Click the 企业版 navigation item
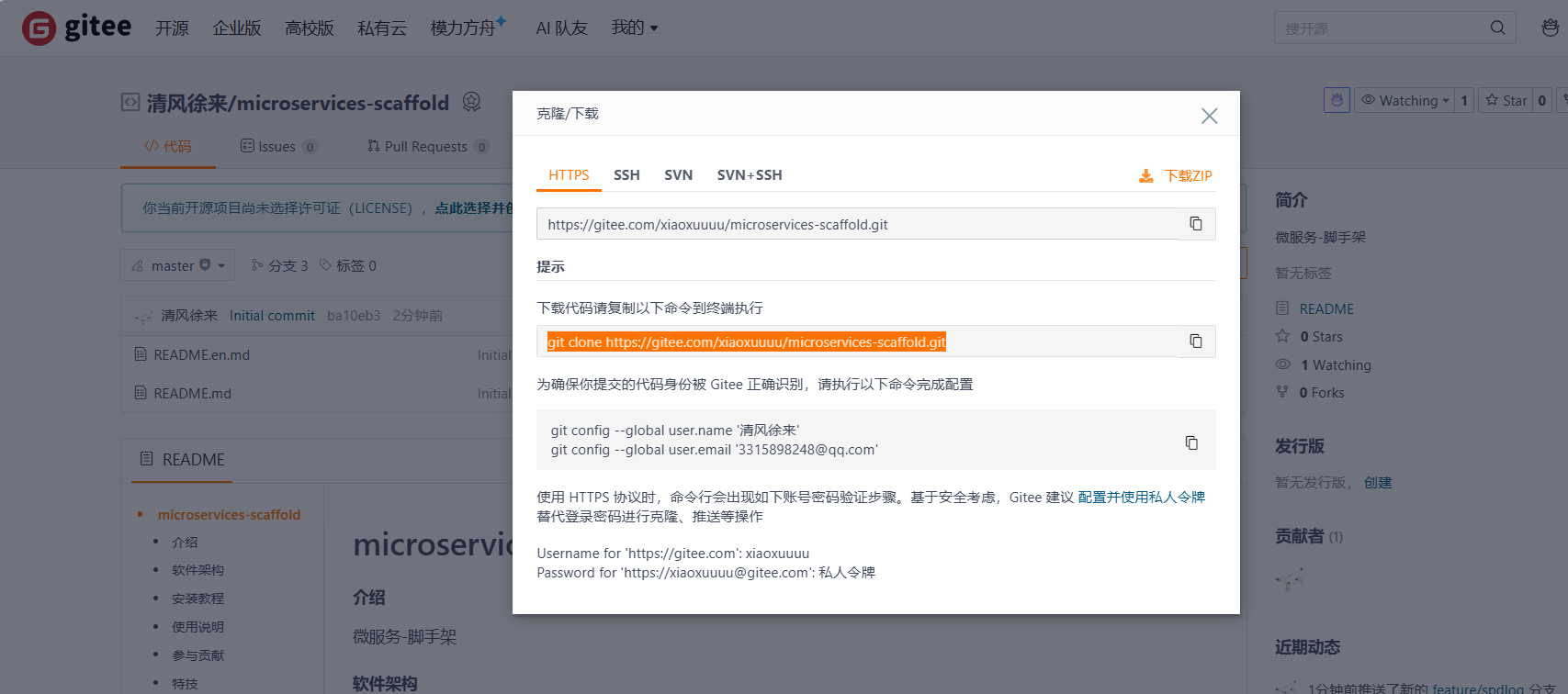The image size is (1568, 694). [237, 28]
